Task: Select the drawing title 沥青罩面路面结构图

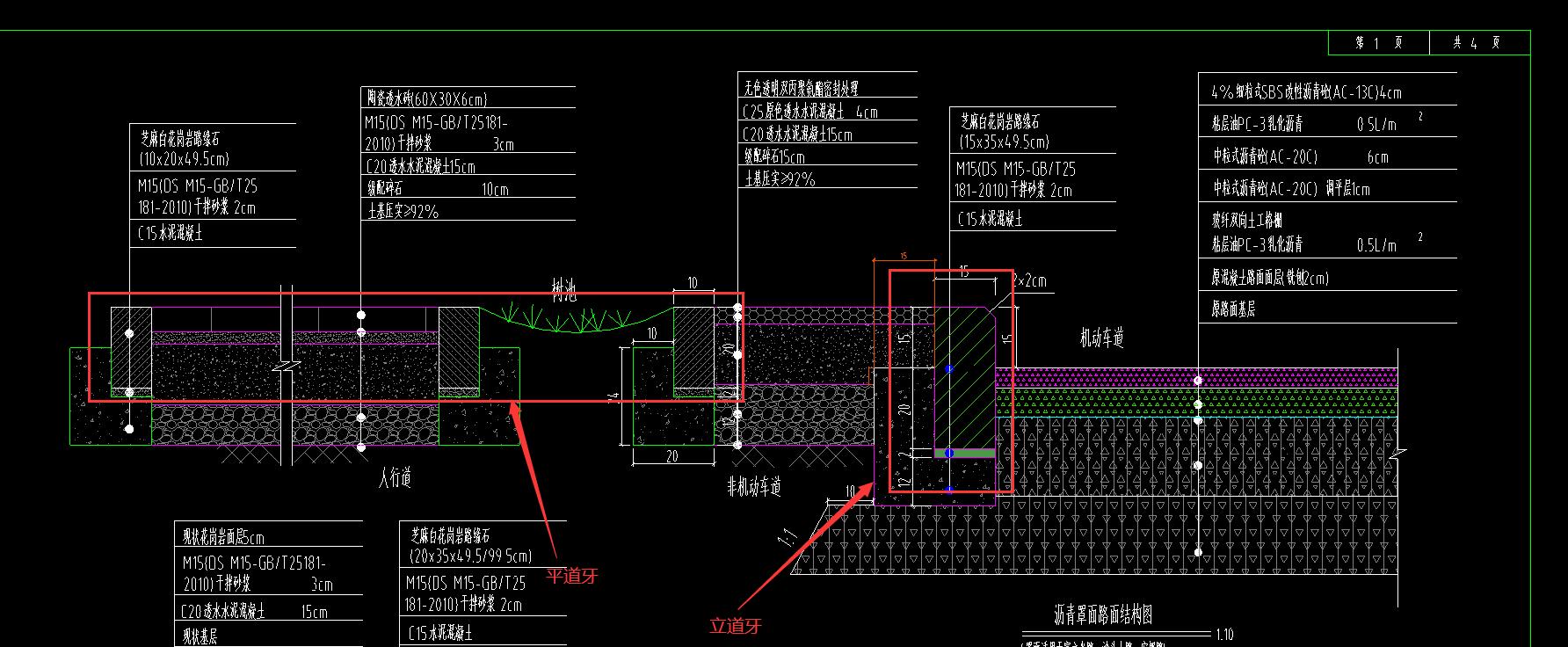Action: 1103,614
